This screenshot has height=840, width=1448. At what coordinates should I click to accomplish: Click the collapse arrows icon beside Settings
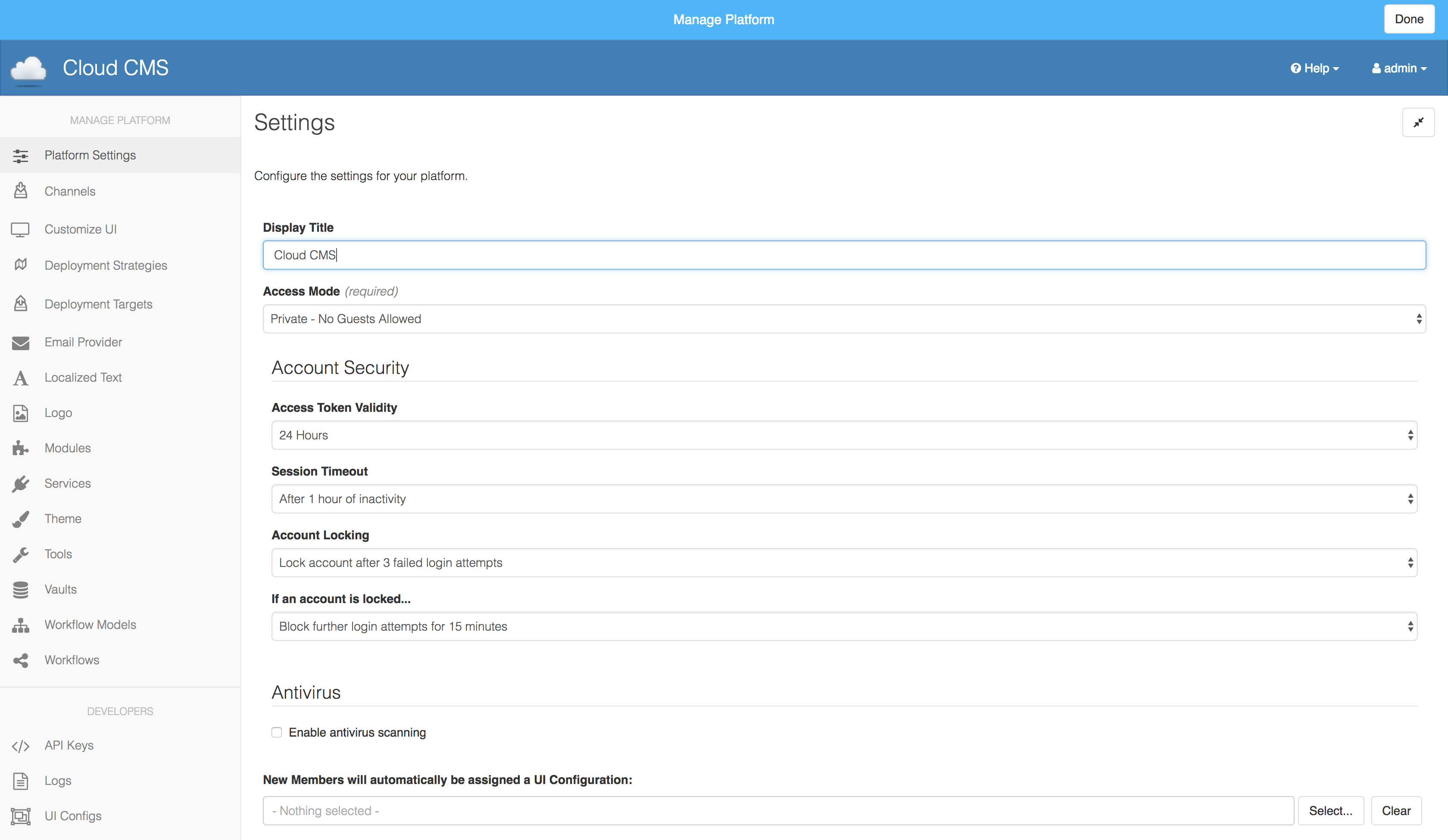tap(1418, 122)
